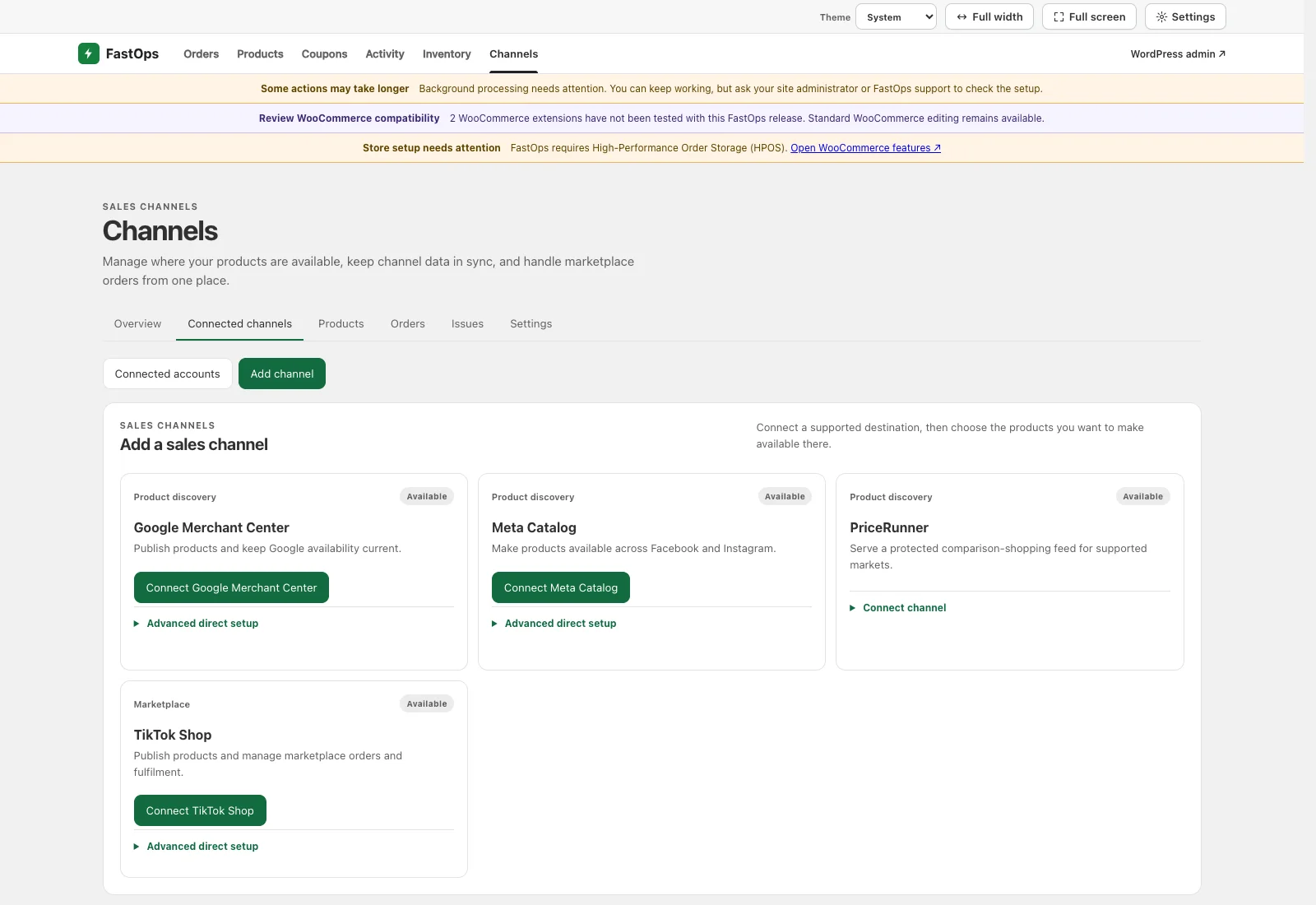Screen dimensions: 1316x905
Task: Click 'Some actions may take longer' notice
Action: click(x=335, y=89)
